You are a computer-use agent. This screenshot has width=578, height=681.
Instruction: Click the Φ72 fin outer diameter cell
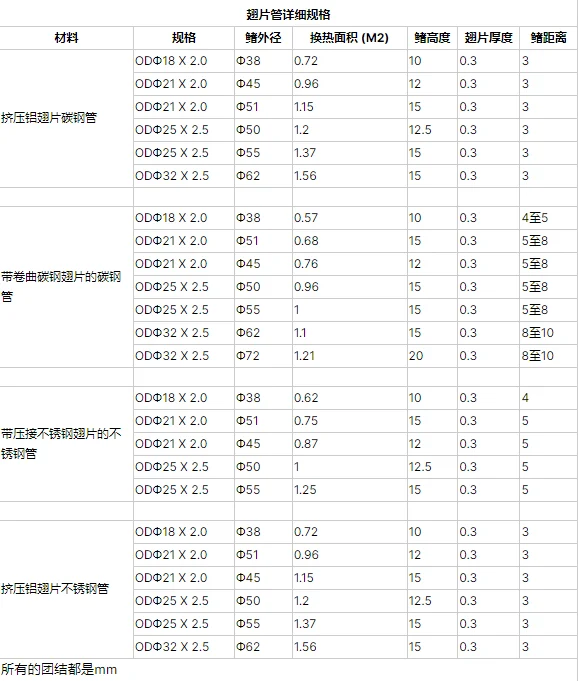point(264,356)
